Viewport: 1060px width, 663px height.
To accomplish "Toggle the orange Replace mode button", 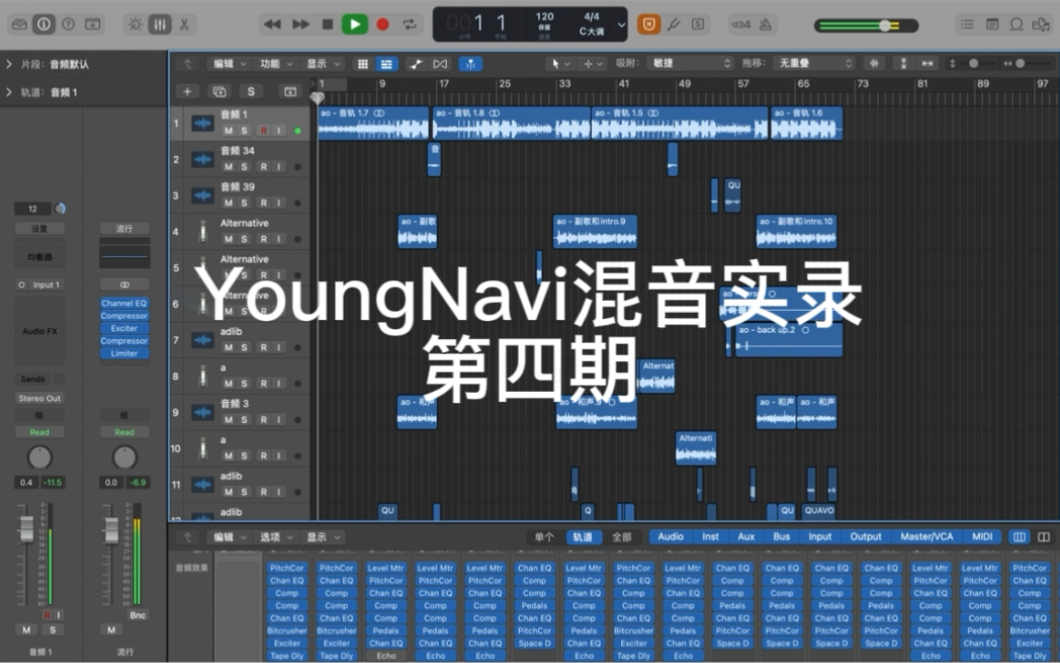I will pyautogui.click(x=648, y=25).
